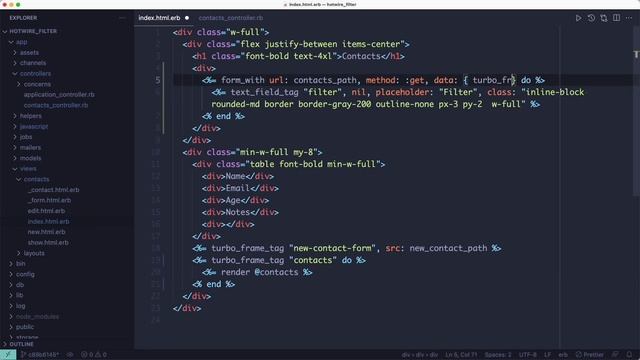640x360 pixels.
Task: Click the 'new-contact-form' string in code
Action: click(332, 248)
